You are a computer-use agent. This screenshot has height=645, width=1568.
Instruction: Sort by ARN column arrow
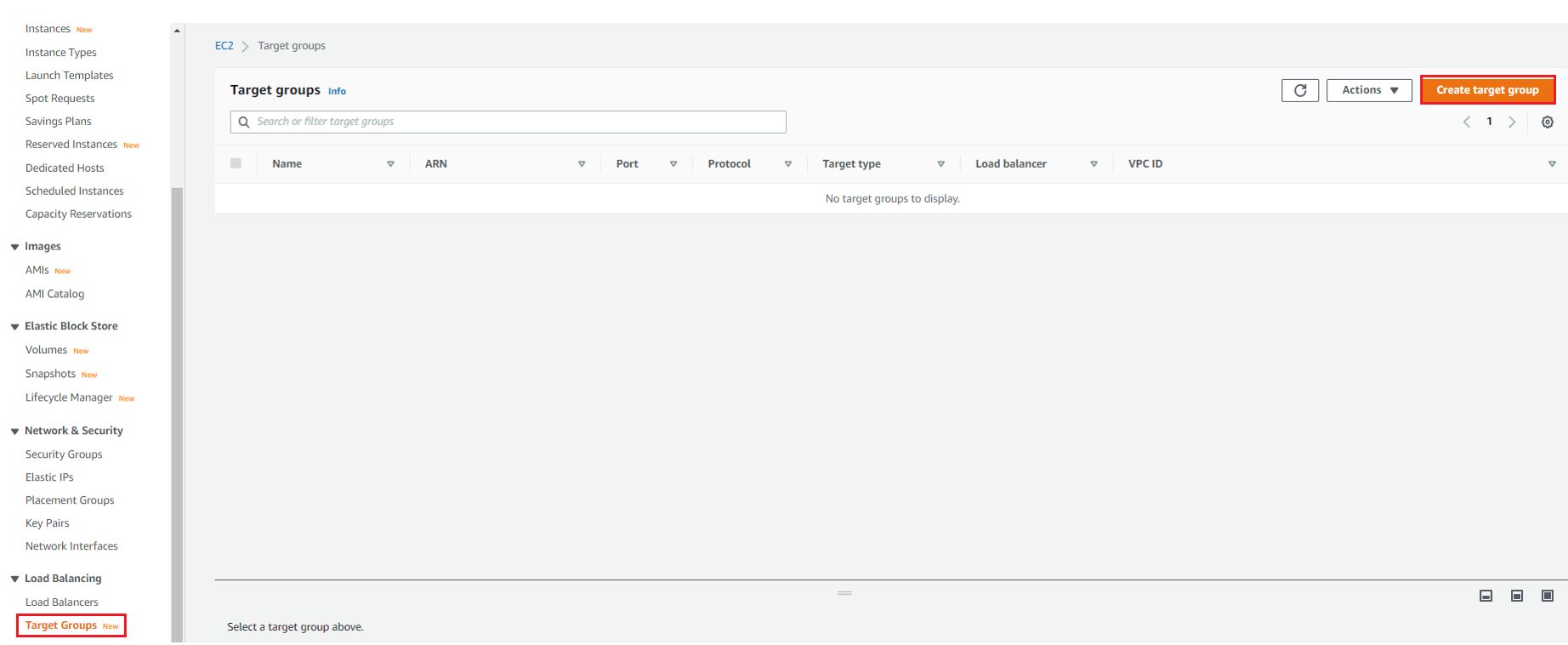(582, 164)
